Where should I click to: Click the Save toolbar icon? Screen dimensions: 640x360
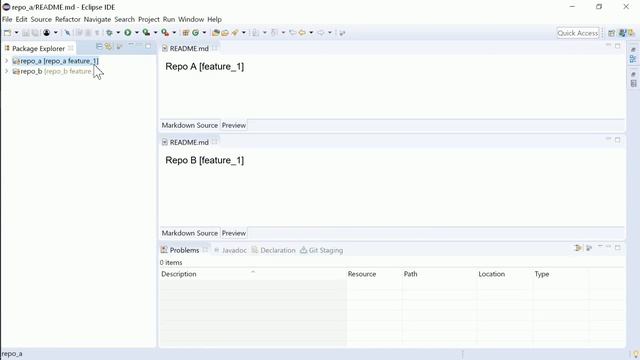tap(26, 33)
